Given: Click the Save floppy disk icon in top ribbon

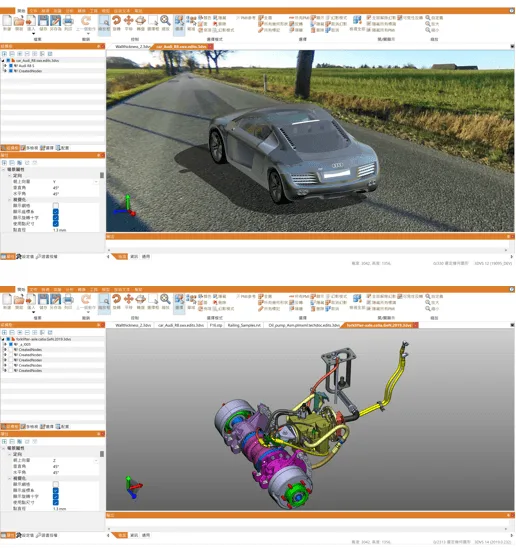Looking at the screenshot, I should [x=43, y=21].
